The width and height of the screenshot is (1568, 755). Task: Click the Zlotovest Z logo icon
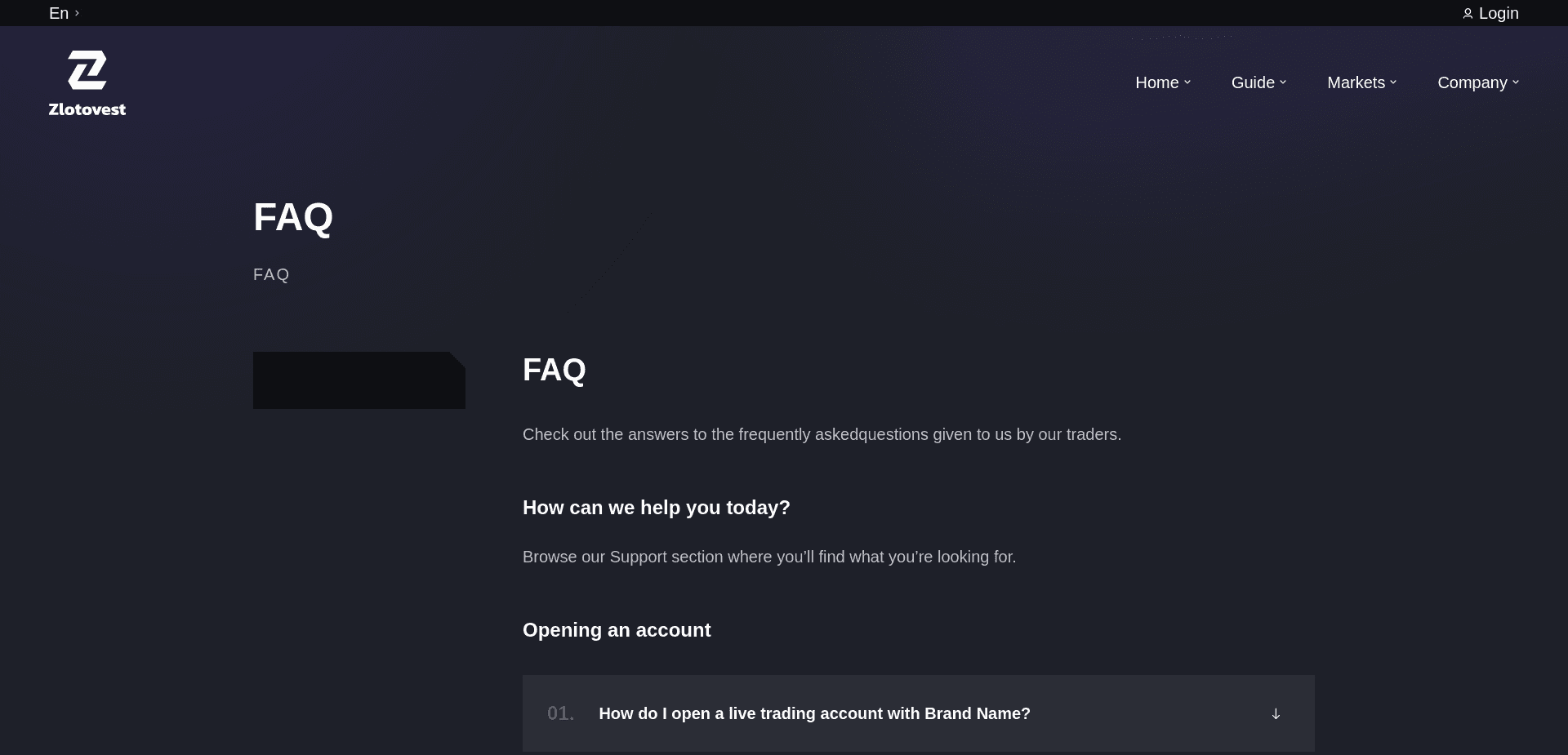pos(87,70)
